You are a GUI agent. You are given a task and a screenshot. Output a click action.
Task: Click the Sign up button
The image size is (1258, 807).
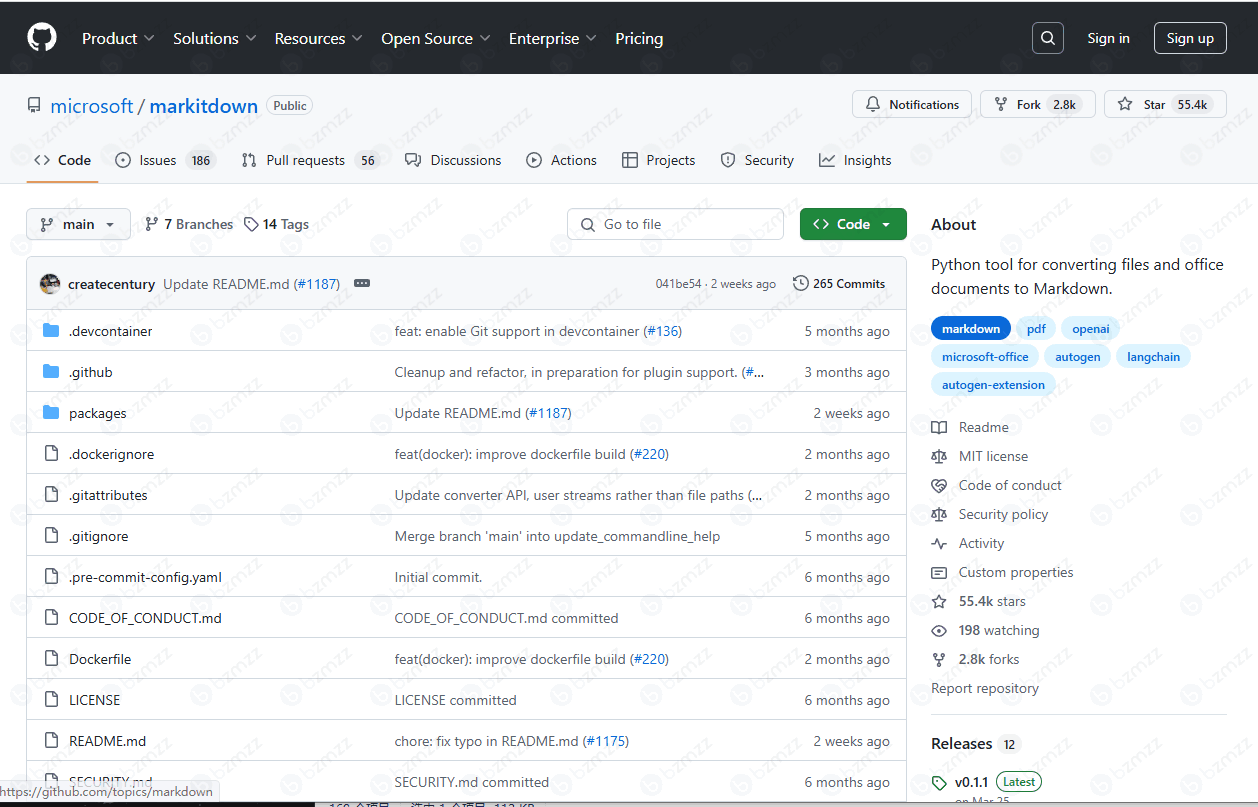coord(1190,38)
